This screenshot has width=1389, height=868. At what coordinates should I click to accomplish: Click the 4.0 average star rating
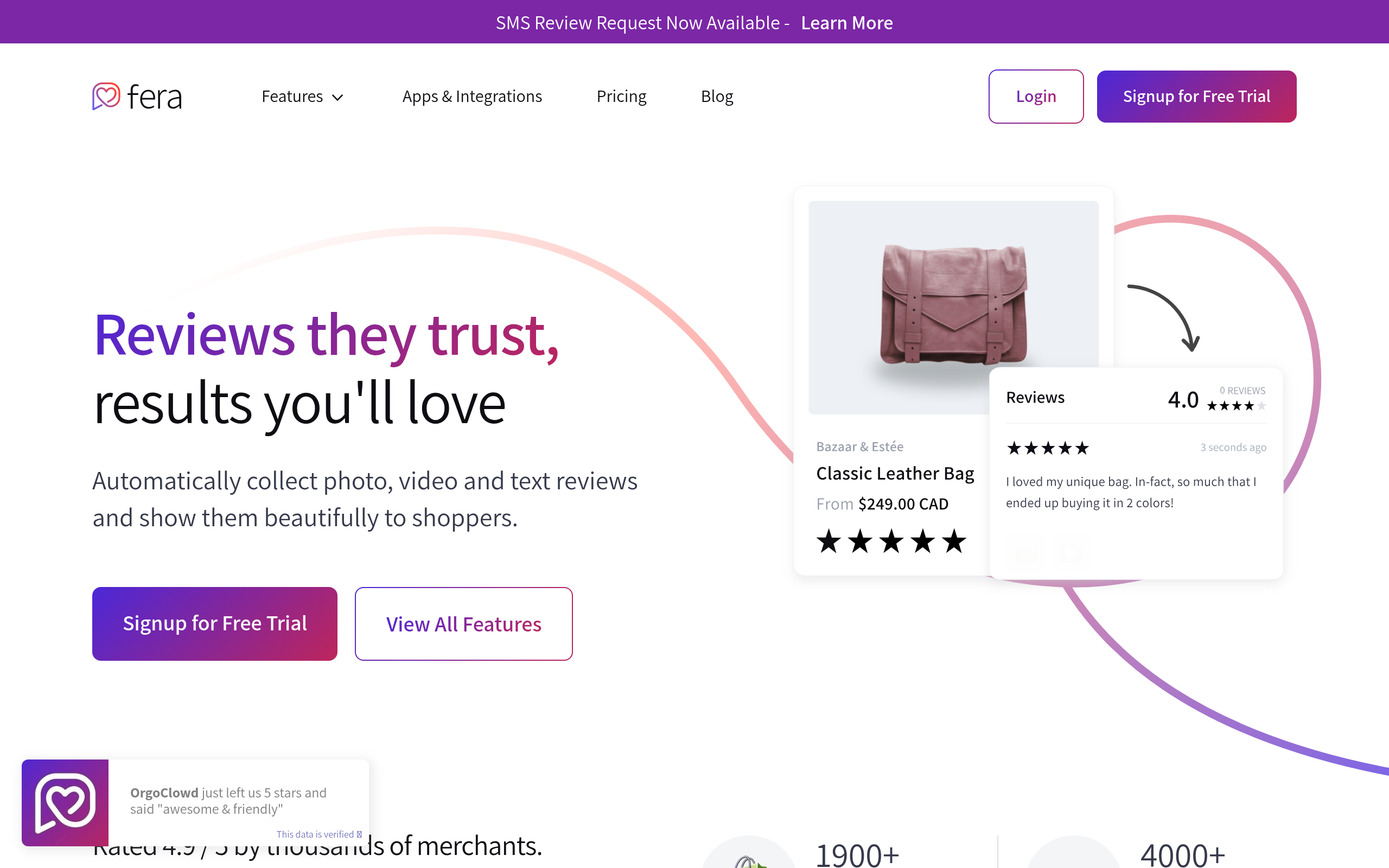[x=1236, y=406]
